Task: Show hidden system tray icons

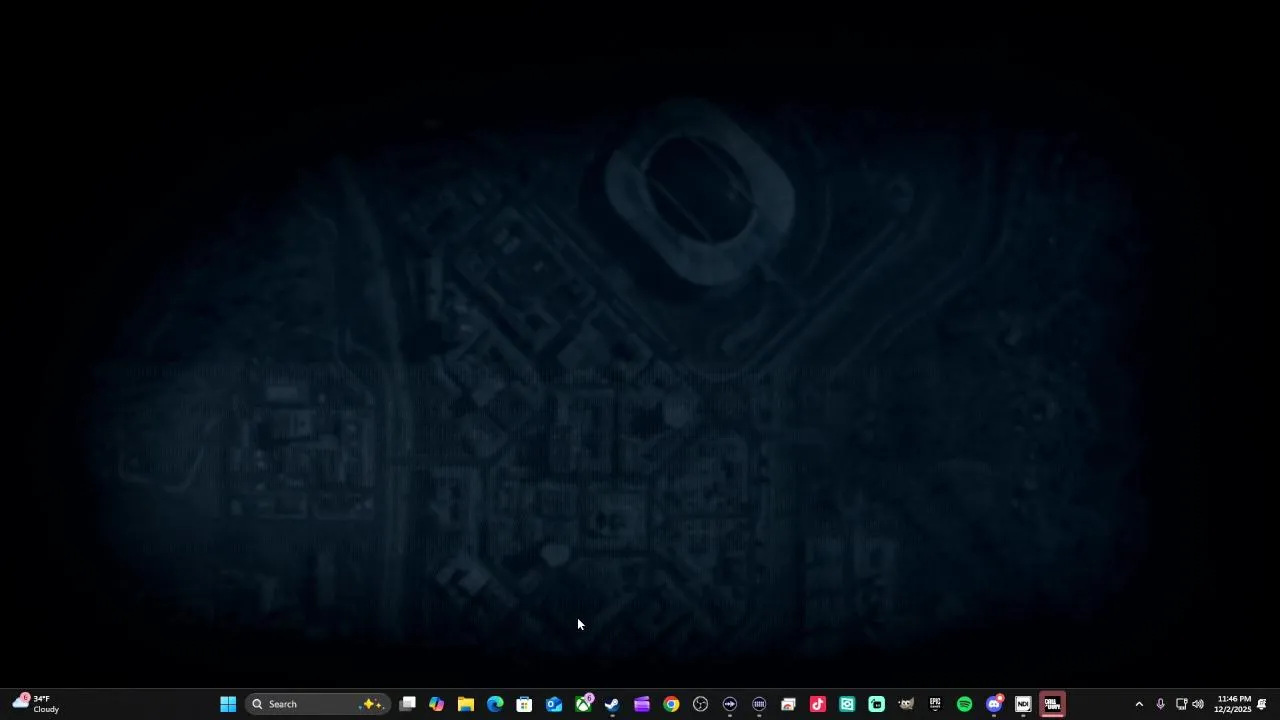Action: coord(1138,704)
